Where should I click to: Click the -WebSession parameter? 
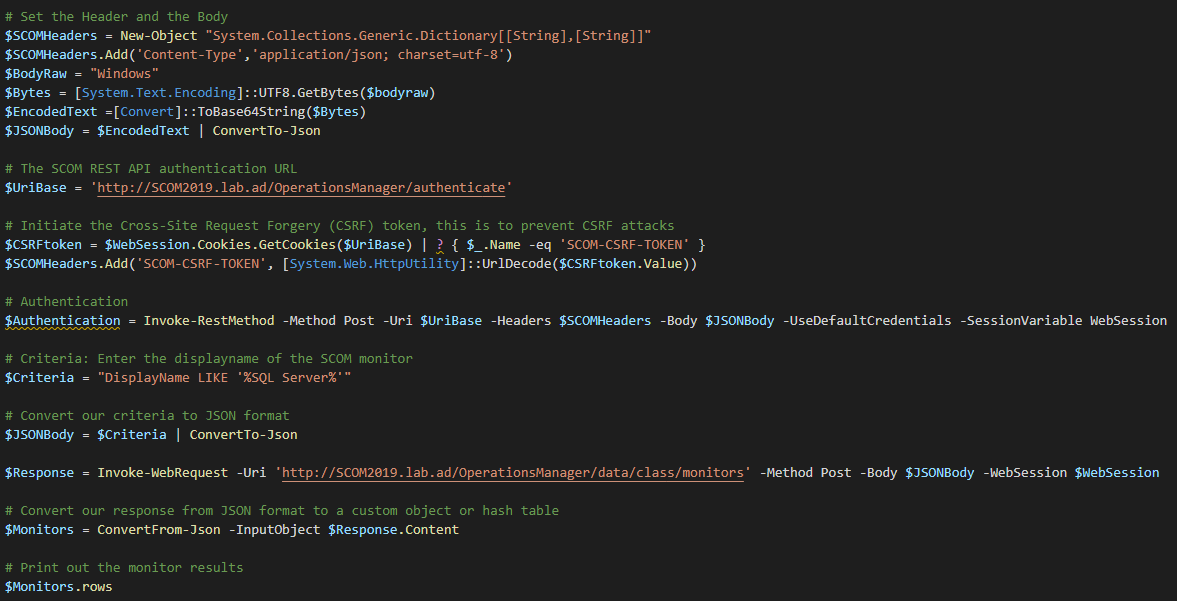pos(1025,473)
